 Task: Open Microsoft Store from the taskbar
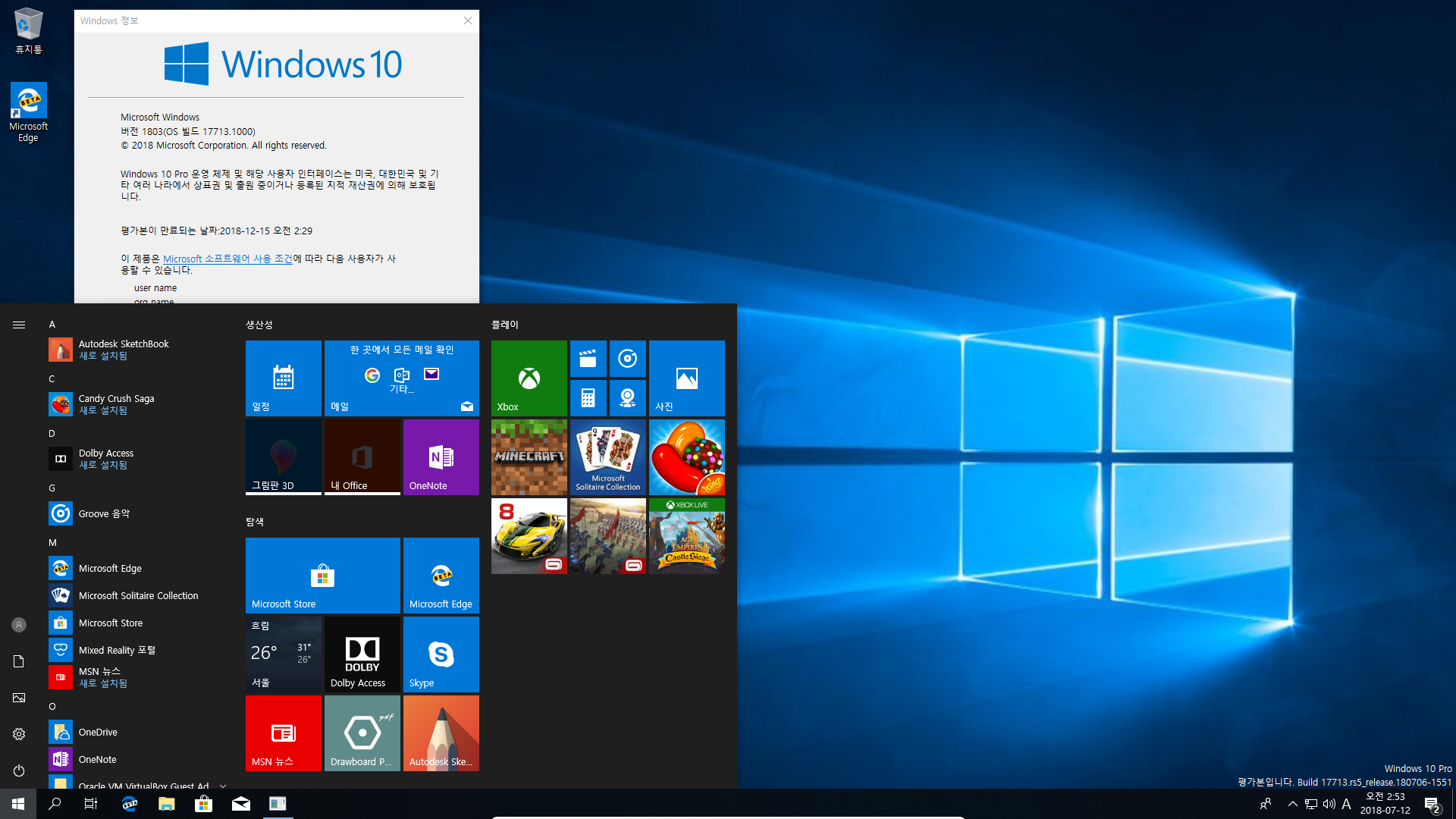point(204,804)
